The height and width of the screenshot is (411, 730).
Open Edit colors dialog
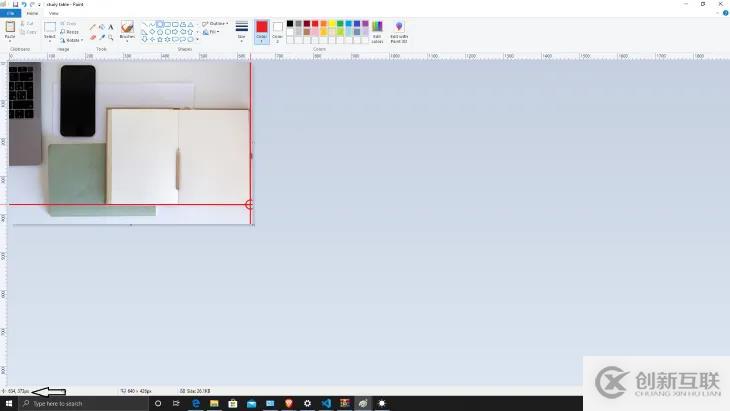(x=377, y=32)
